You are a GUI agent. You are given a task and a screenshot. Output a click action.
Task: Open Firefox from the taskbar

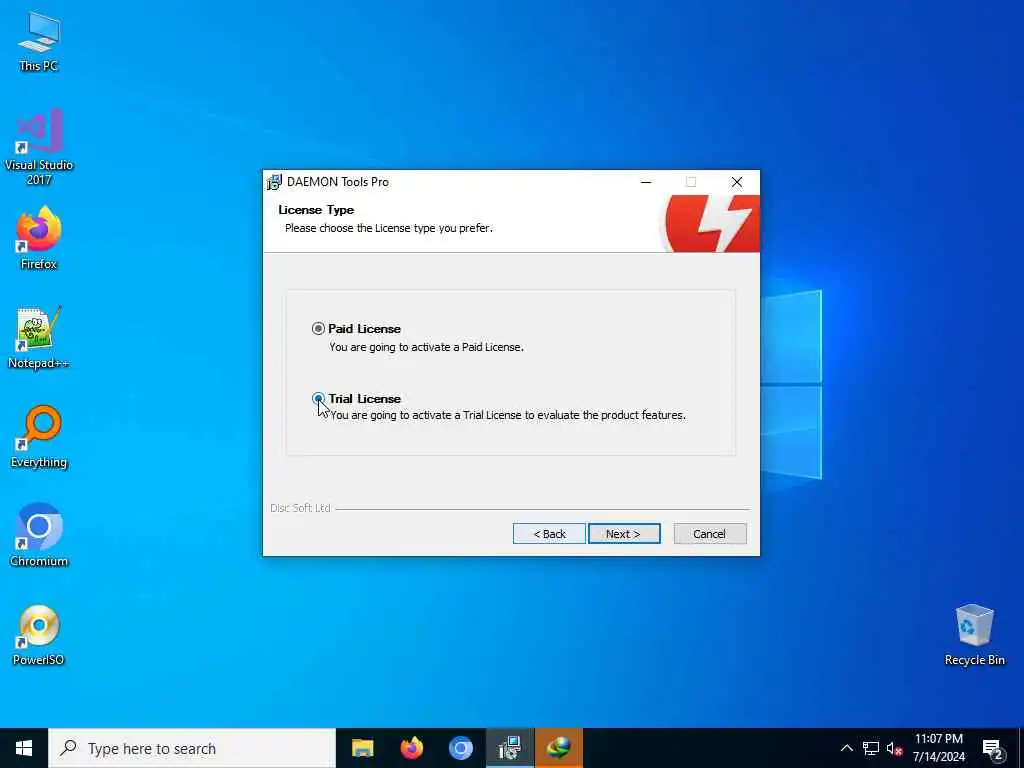[411, 748]
